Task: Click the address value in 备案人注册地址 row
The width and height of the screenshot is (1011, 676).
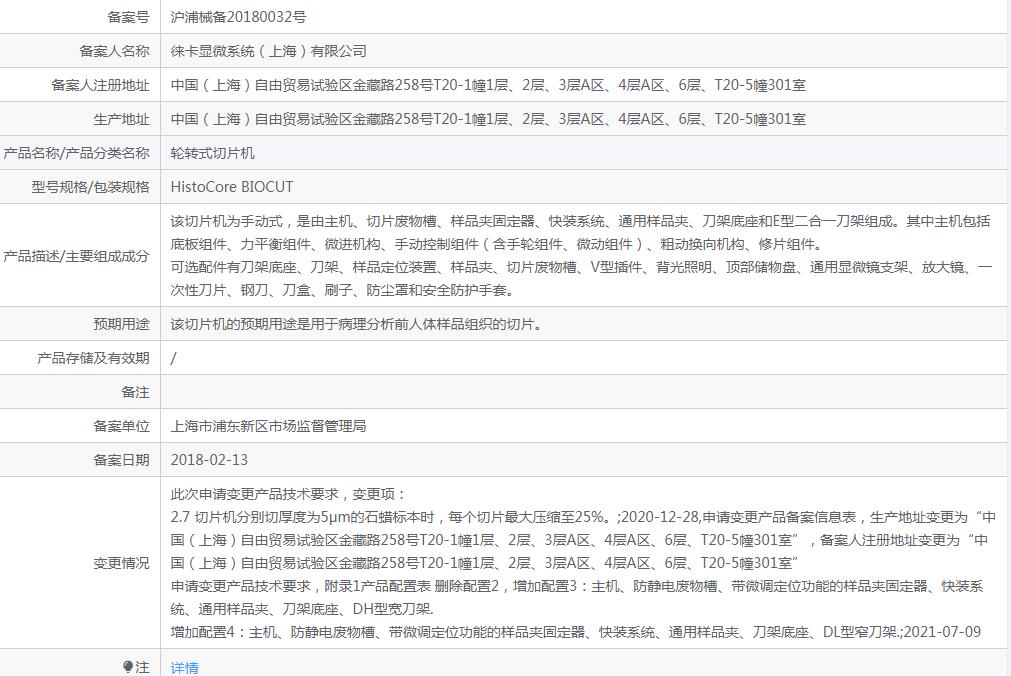Action: coord(488,85)
